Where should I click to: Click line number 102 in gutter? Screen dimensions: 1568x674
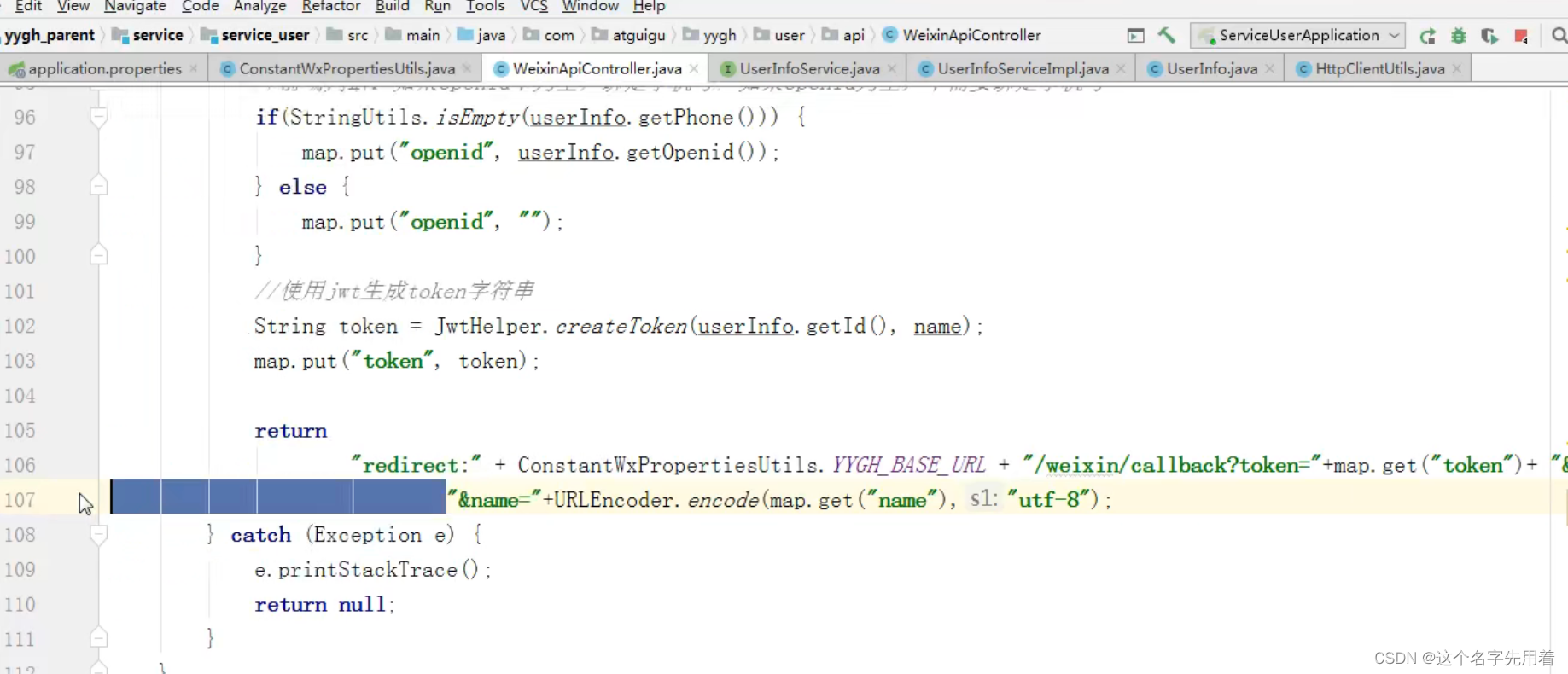pos(20,327)
